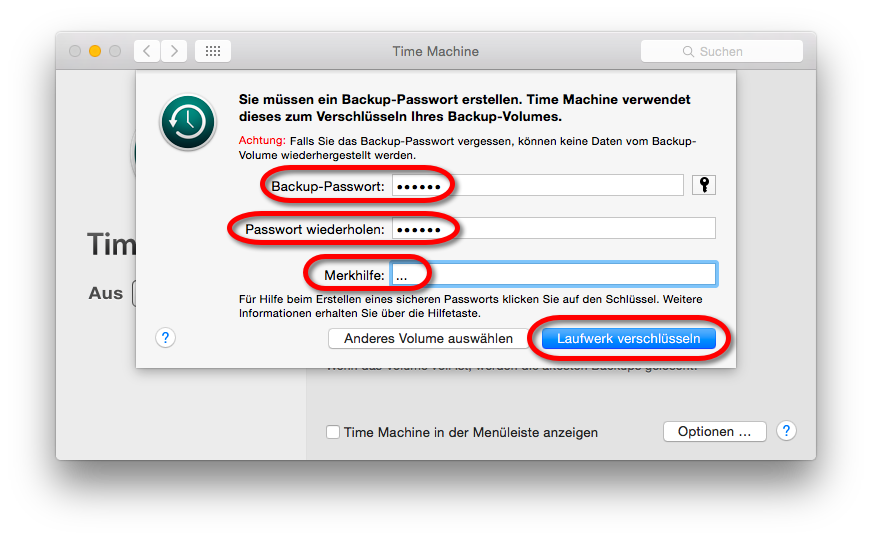Click Laufwerk verschlüsseln button
Image resolution: width=872 pixels, height=540 pixels.
coord(628,339)
